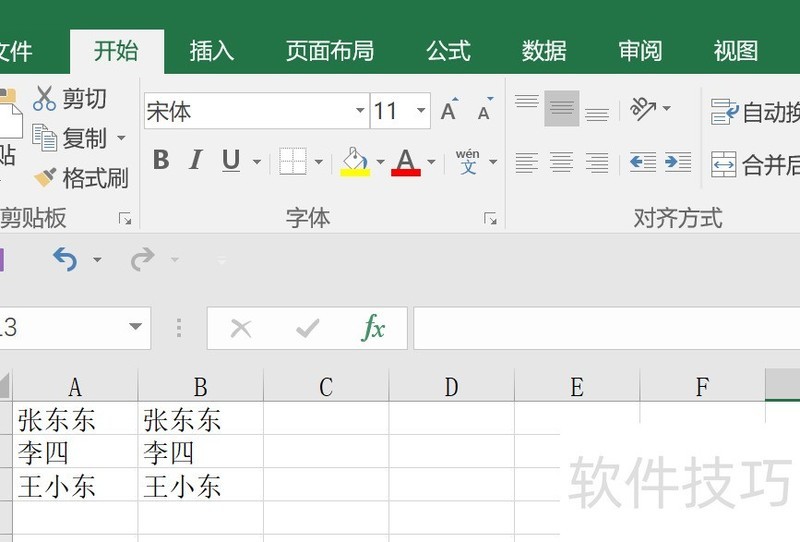Screen dimensions: 800x542
Task: Select column E header
Action: click(577, 387)
